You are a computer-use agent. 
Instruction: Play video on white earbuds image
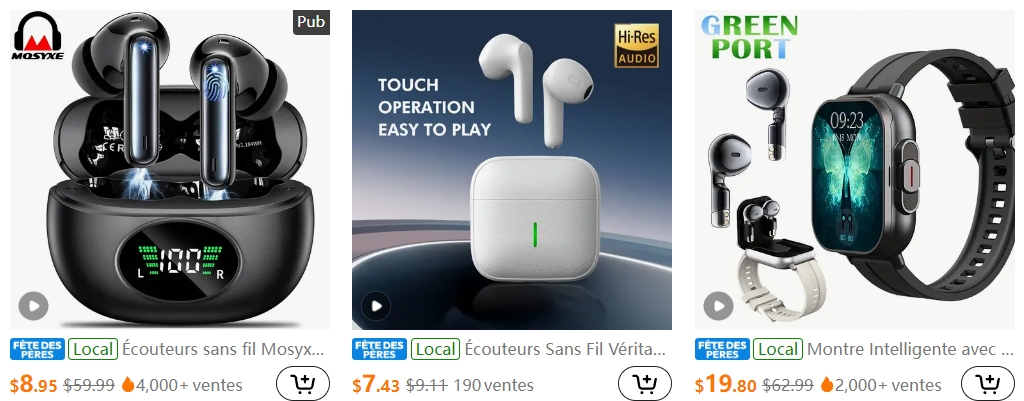pyautogui.click(x=376, y=306)
